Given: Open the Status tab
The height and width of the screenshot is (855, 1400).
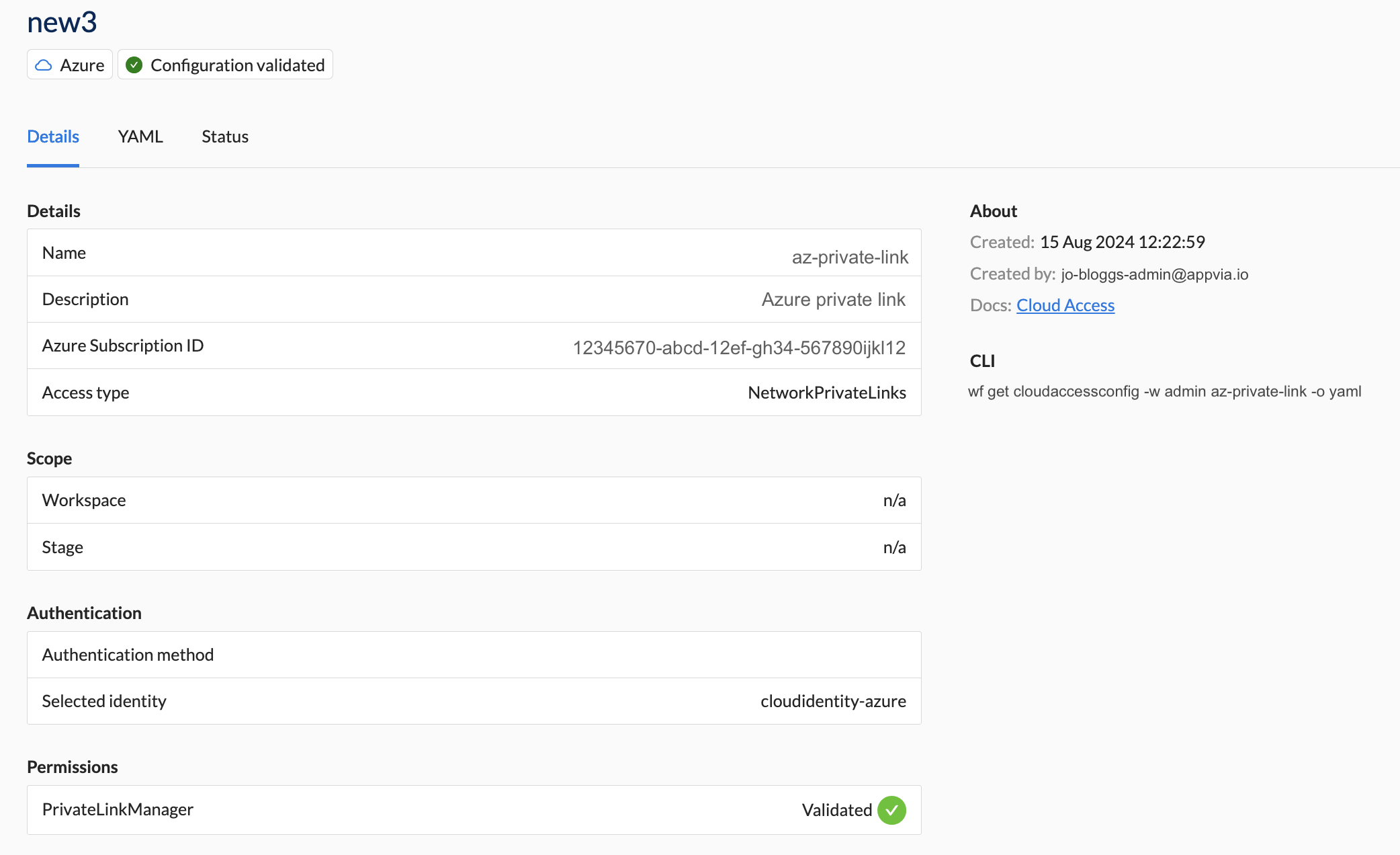Looking at the screenshot, I should click(x=225, y=136).
